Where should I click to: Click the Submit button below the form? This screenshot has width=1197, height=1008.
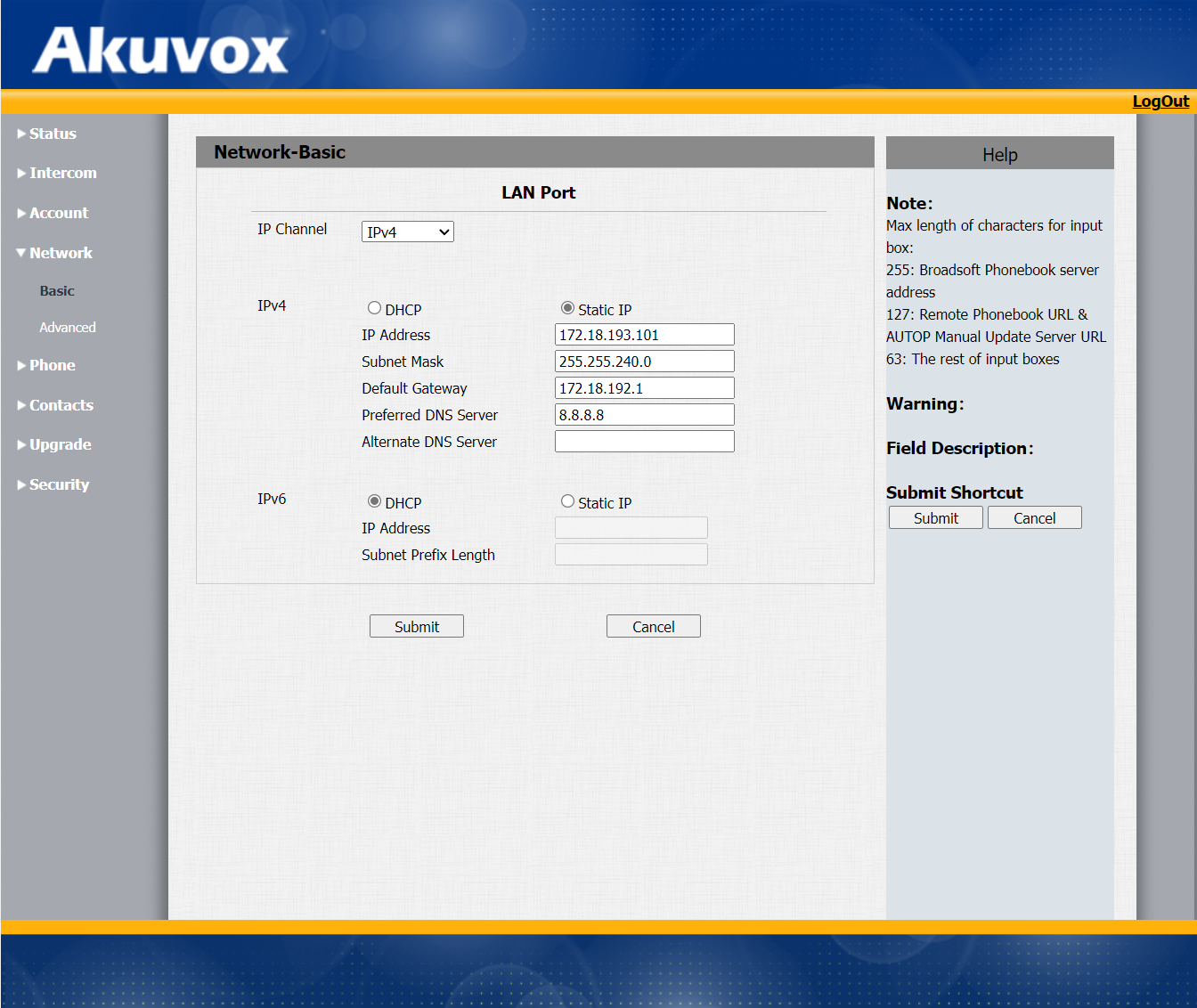(x=416, y=626)
